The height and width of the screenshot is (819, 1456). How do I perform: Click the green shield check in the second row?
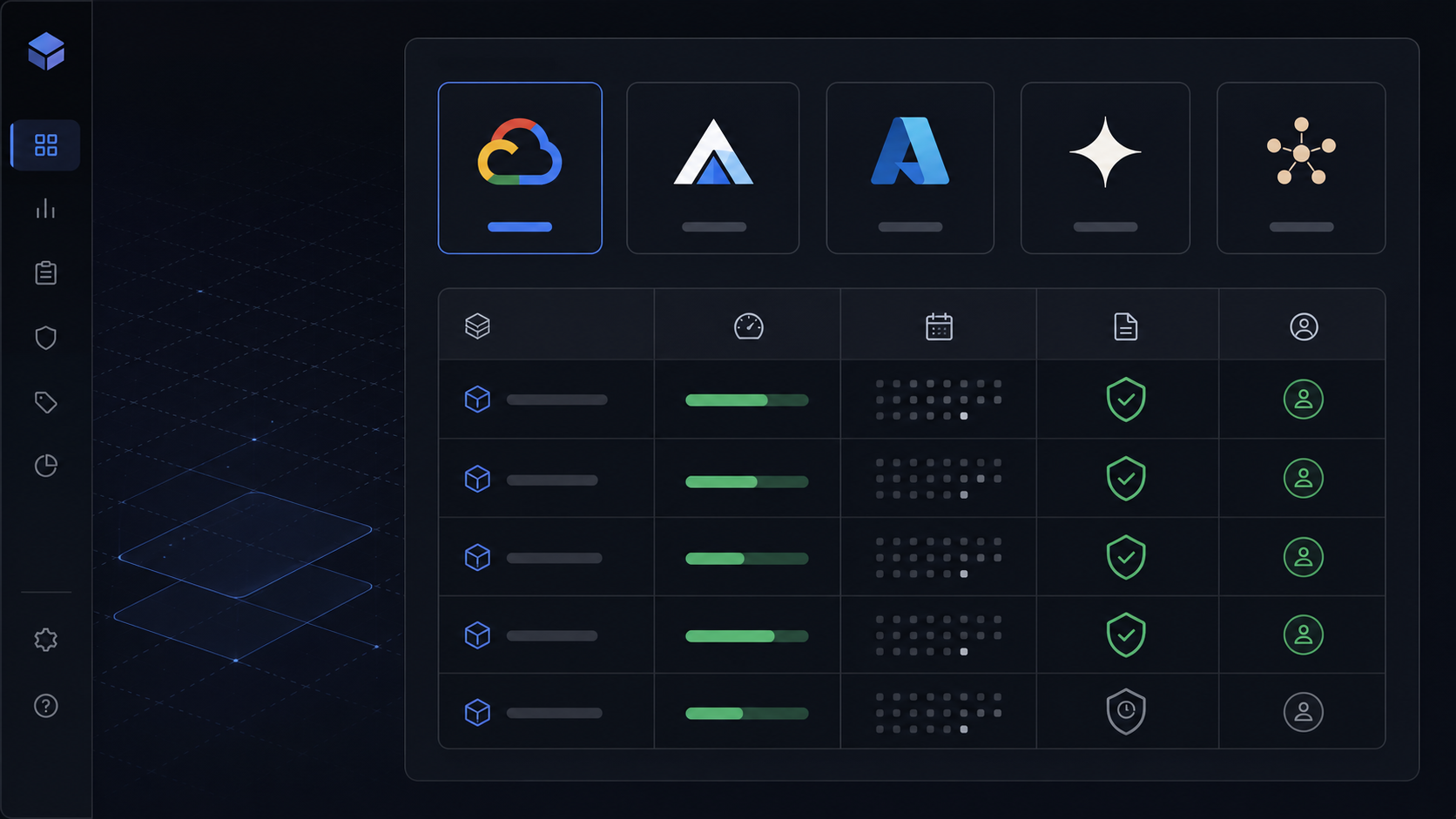click(x=1126, y=479)
